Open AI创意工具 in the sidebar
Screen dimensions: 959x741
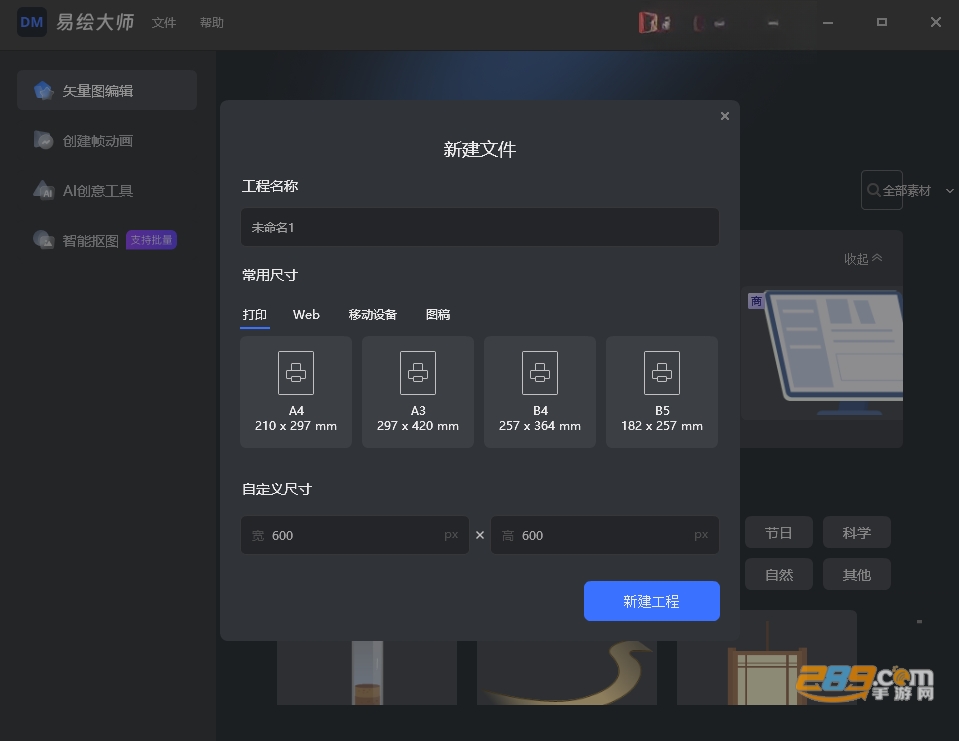click(x=107, y=191)
